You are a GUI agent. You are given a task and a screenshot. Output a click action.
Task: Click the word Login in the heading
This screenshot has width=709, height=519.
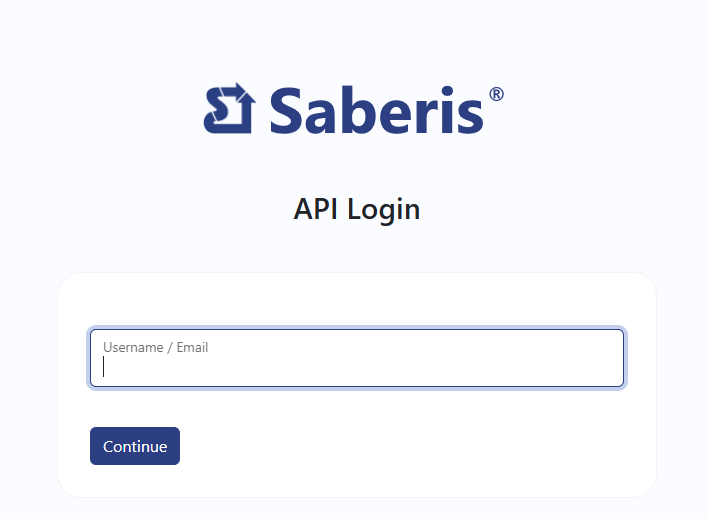pos(384,210)
